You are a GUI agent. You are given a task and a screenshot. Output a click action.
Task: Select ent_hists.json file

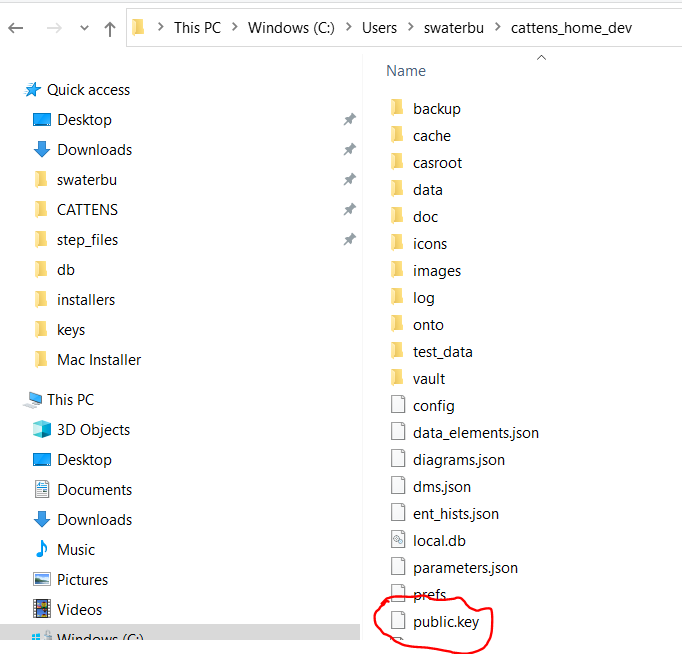(x=455, y=514)
